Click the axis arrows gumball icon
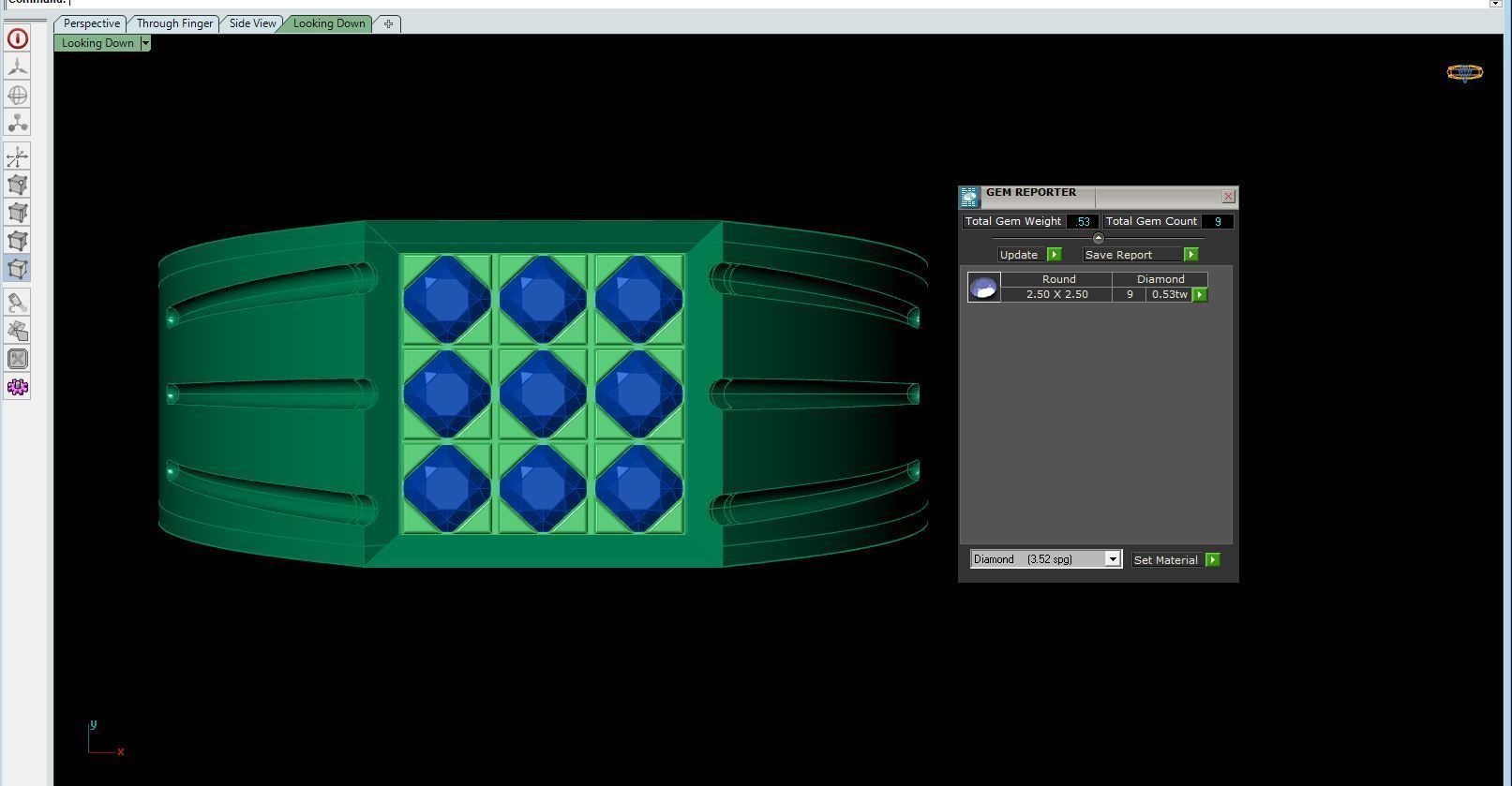The image size is (1512, 786). (17, 156)
